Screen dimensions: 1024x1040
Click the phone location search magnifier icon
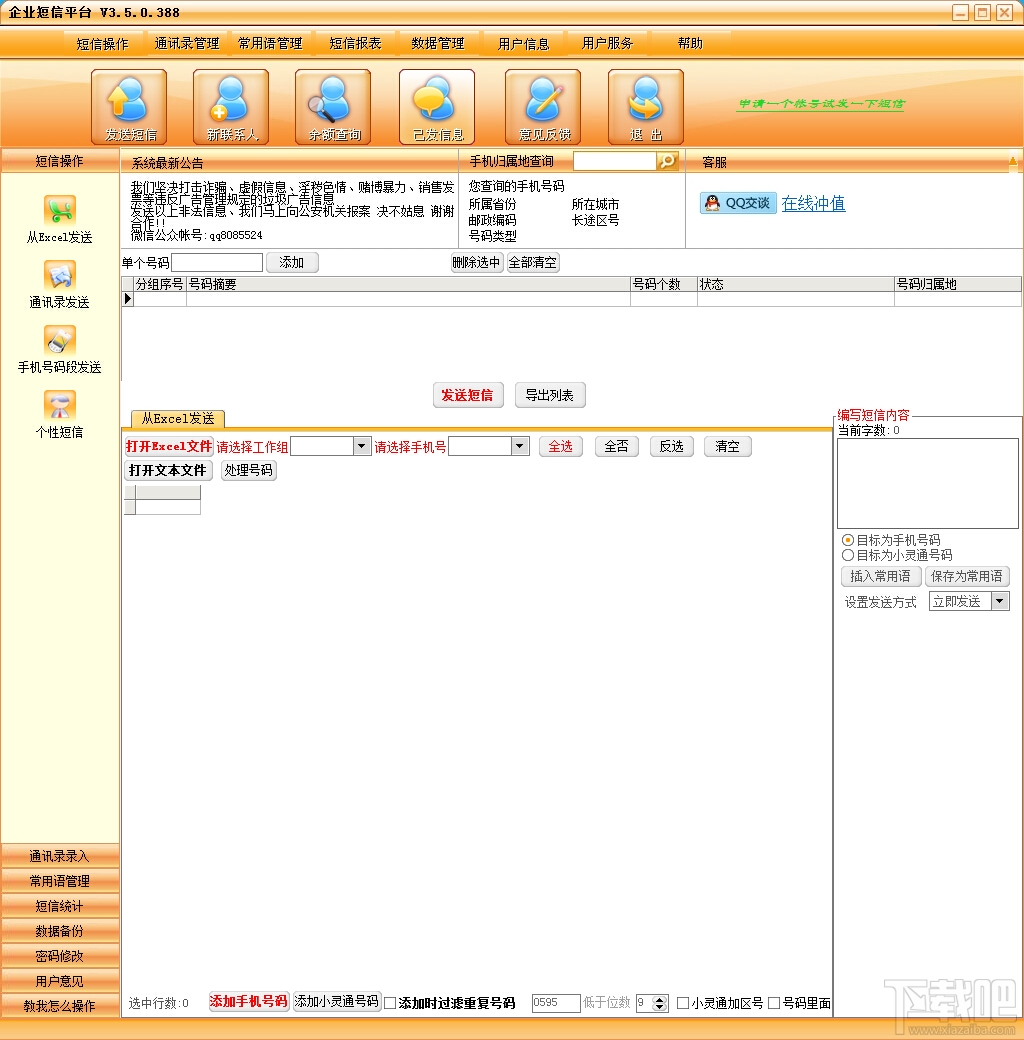667,161
